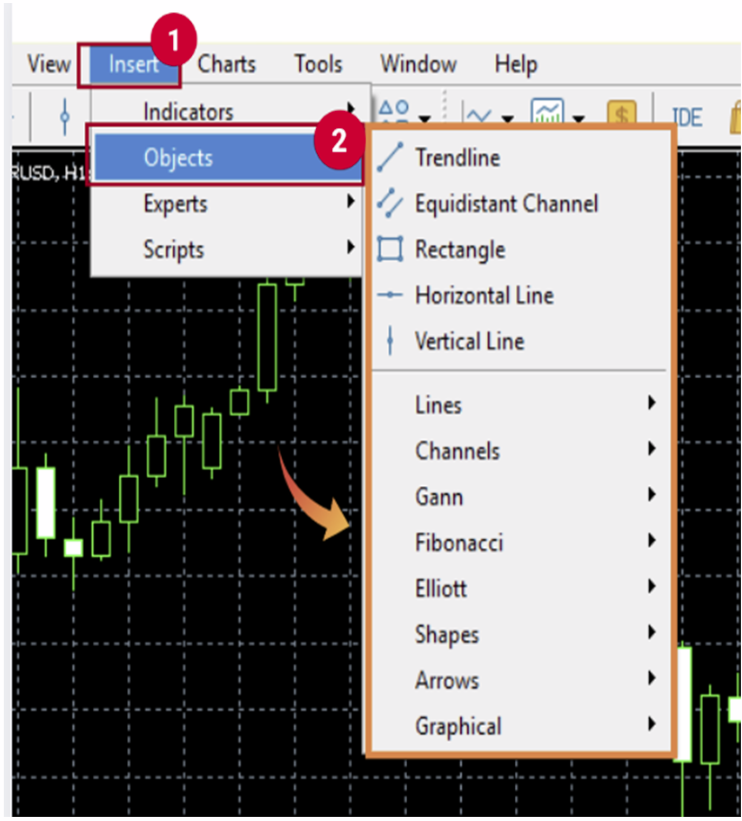Open the IDE toolbar button

(687, 117)
